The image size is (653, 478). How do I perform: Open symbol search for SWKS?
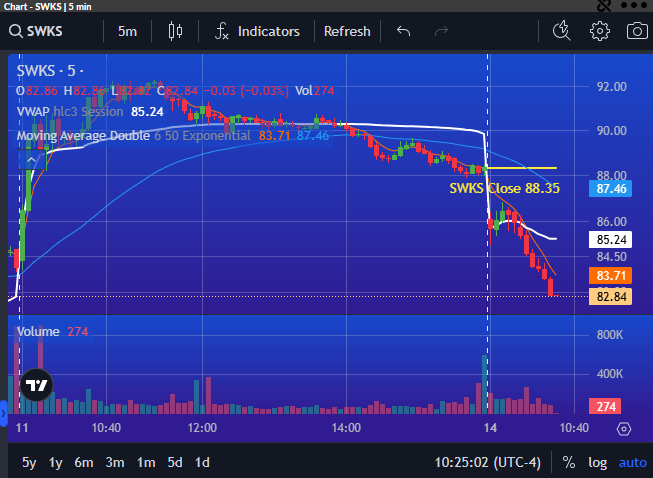[36, 31]
